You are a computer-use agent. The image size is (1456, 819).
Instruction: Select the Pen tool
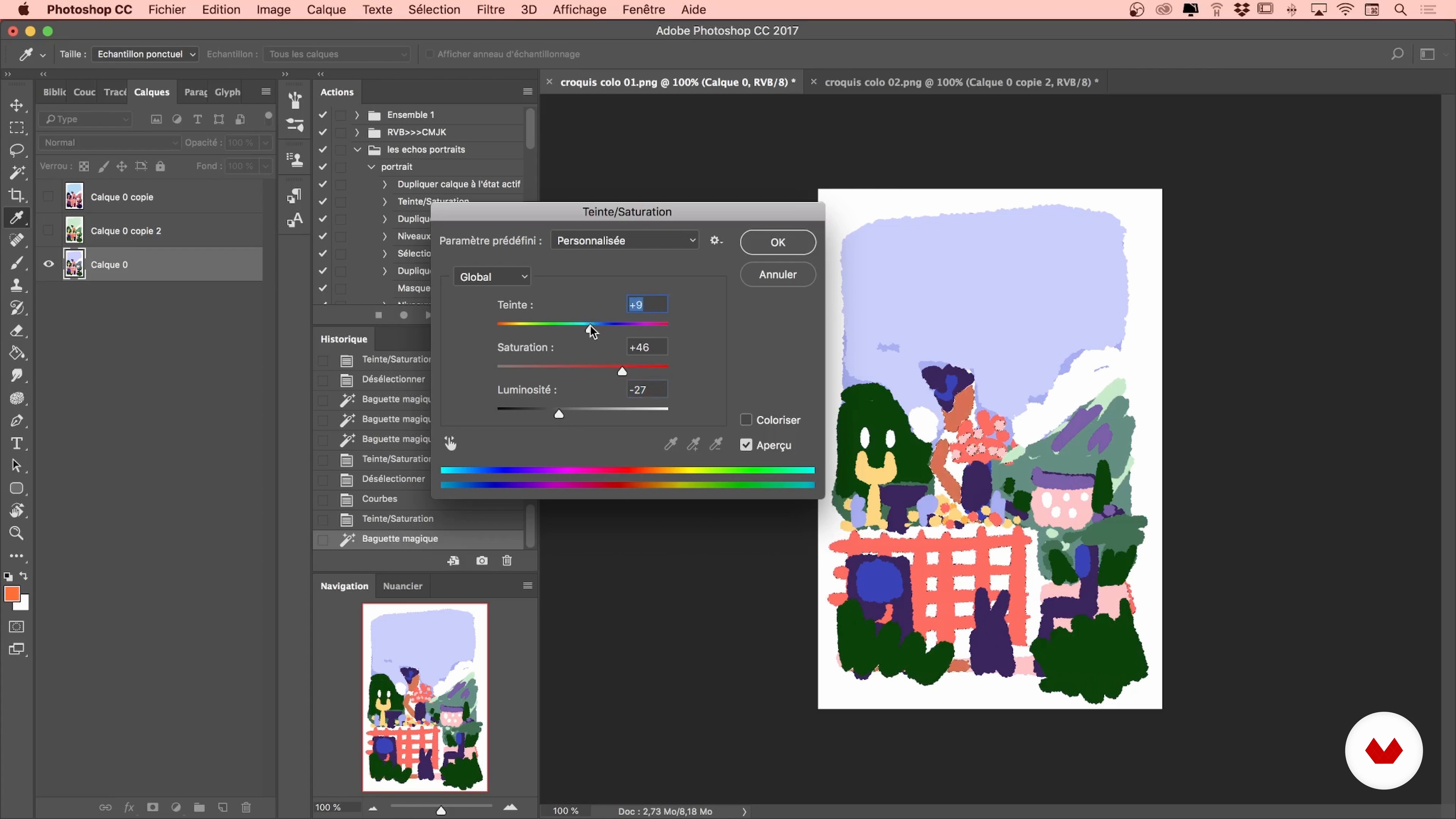[16, 421]
